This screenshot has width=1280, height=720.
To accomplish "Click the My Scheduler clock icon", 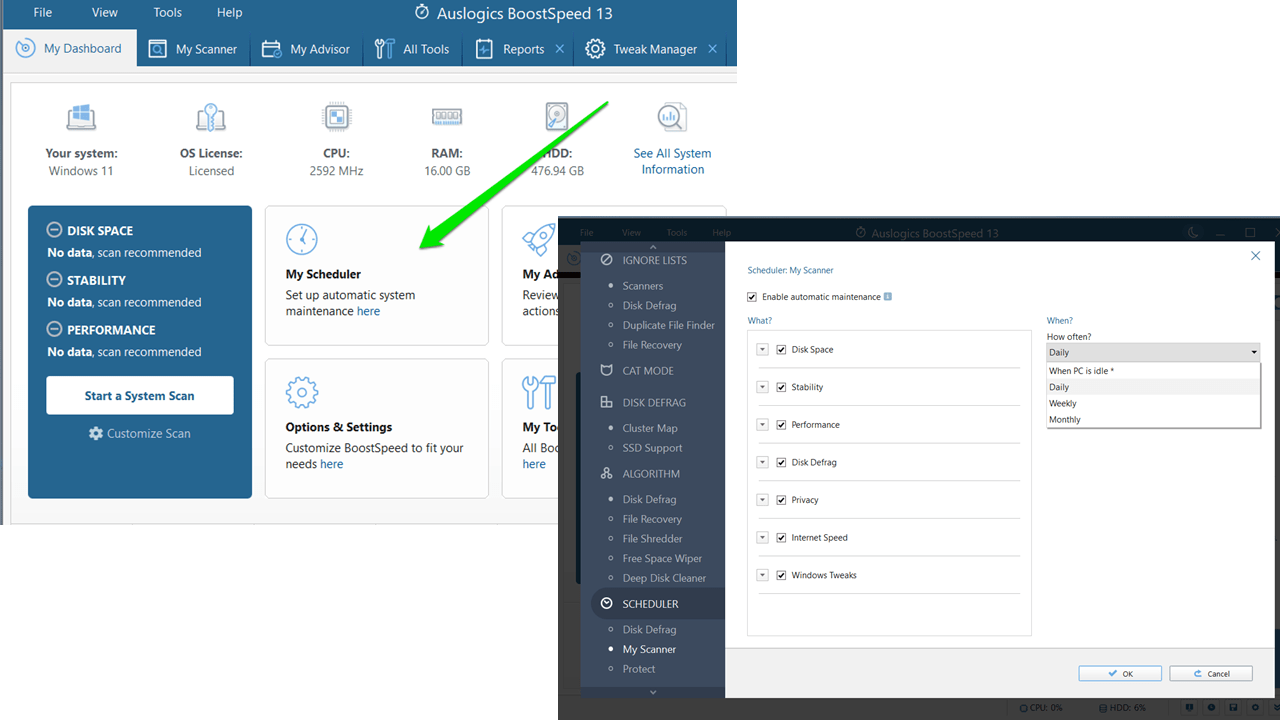I will tap(302, 240).
